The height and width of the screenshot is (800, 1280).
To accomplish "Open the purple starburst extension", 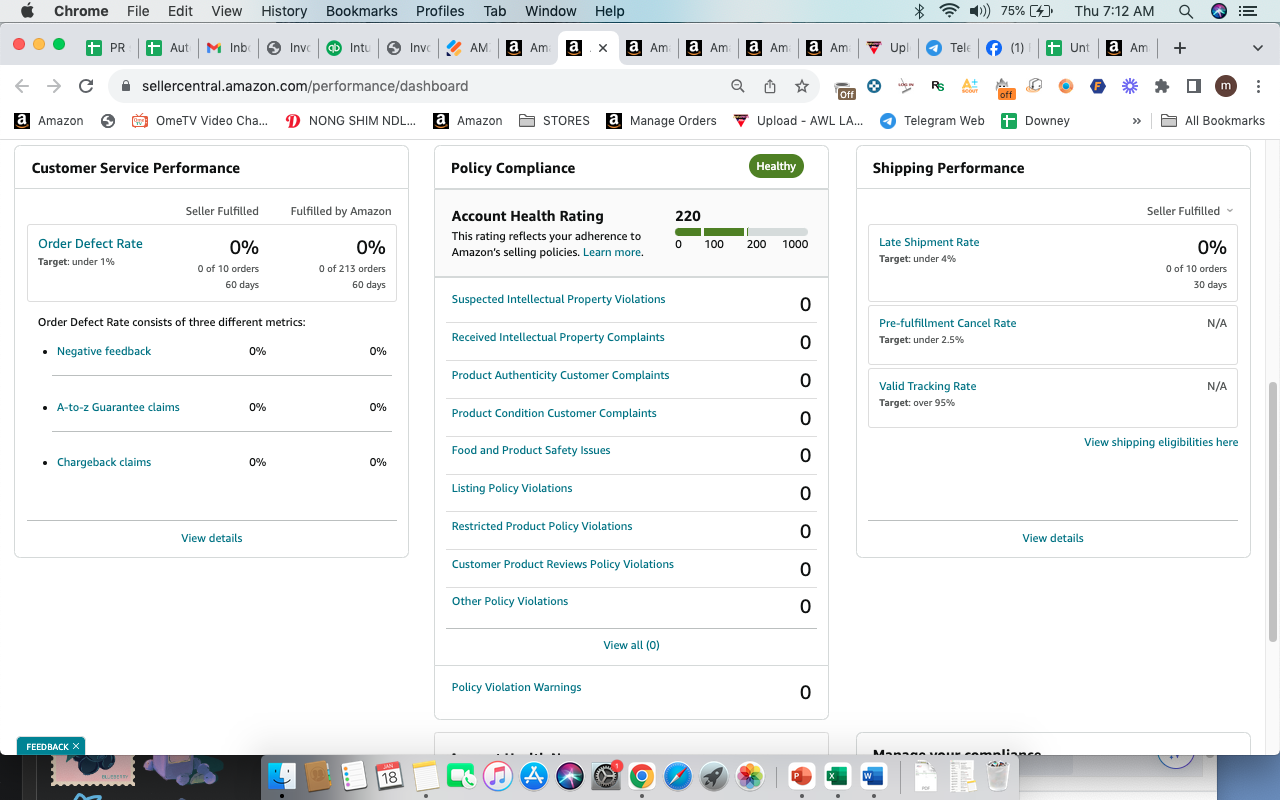I will pos(1130,86).
